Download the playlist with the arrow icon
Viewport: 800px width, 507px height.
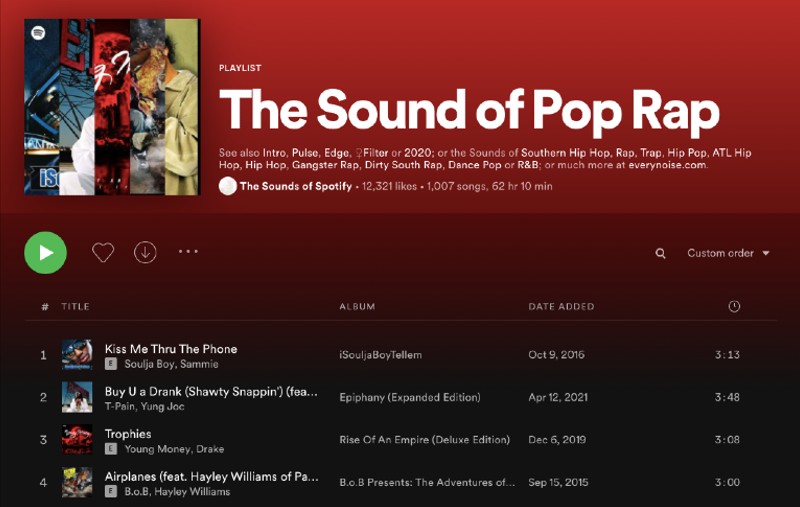[x=145, y=252]
